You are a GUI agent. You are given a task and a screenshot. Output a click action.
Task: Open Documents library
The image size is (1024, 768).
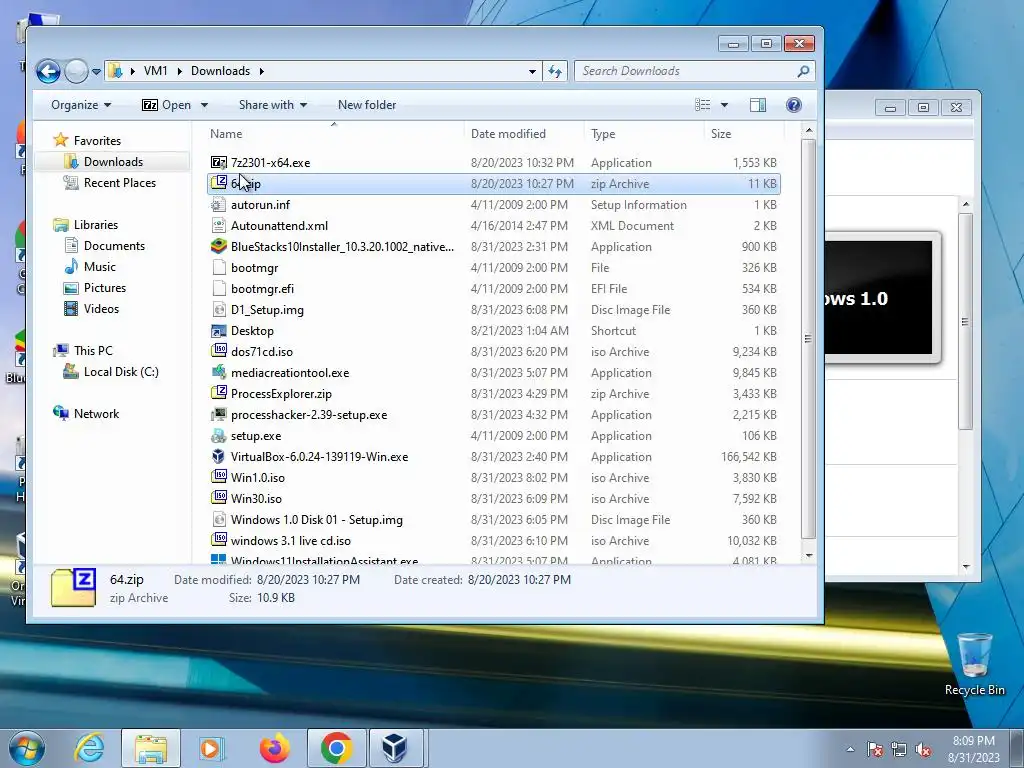pos(114,246)
